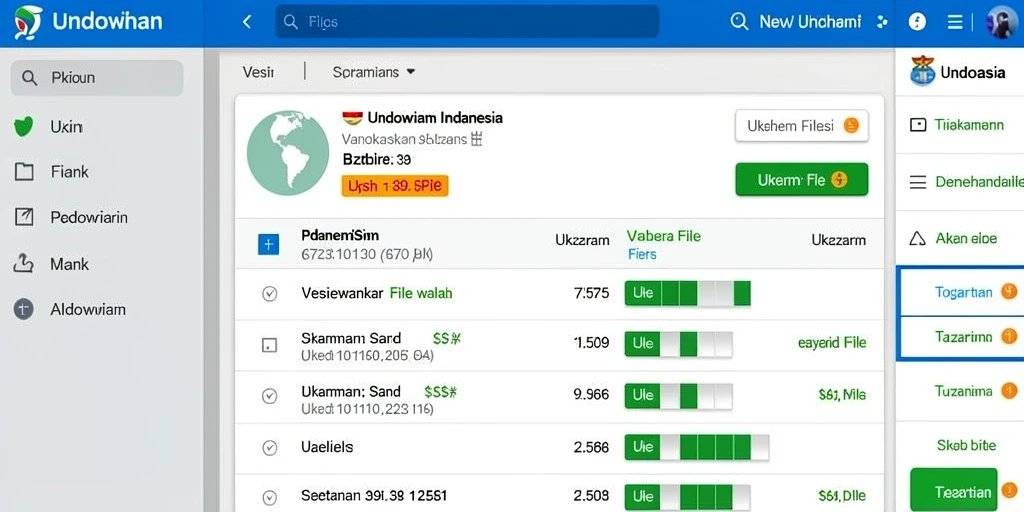The image size is (1024, 512).
Task: Click the magnifier icon in the Flics field
Action: tap(291, 22)
